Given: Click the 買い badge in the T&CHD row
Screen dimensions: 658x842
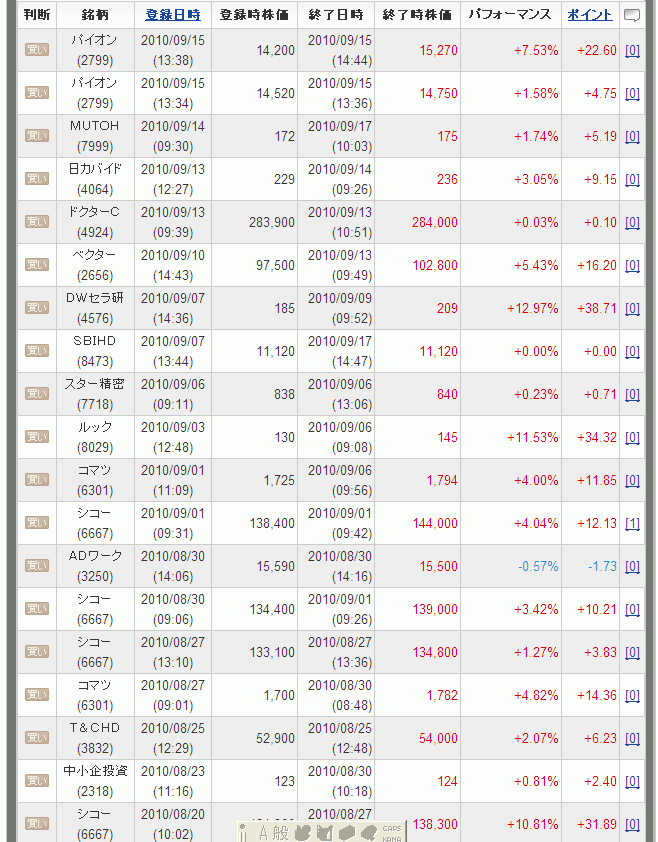Looking at the screenshot, I should 36,738.
